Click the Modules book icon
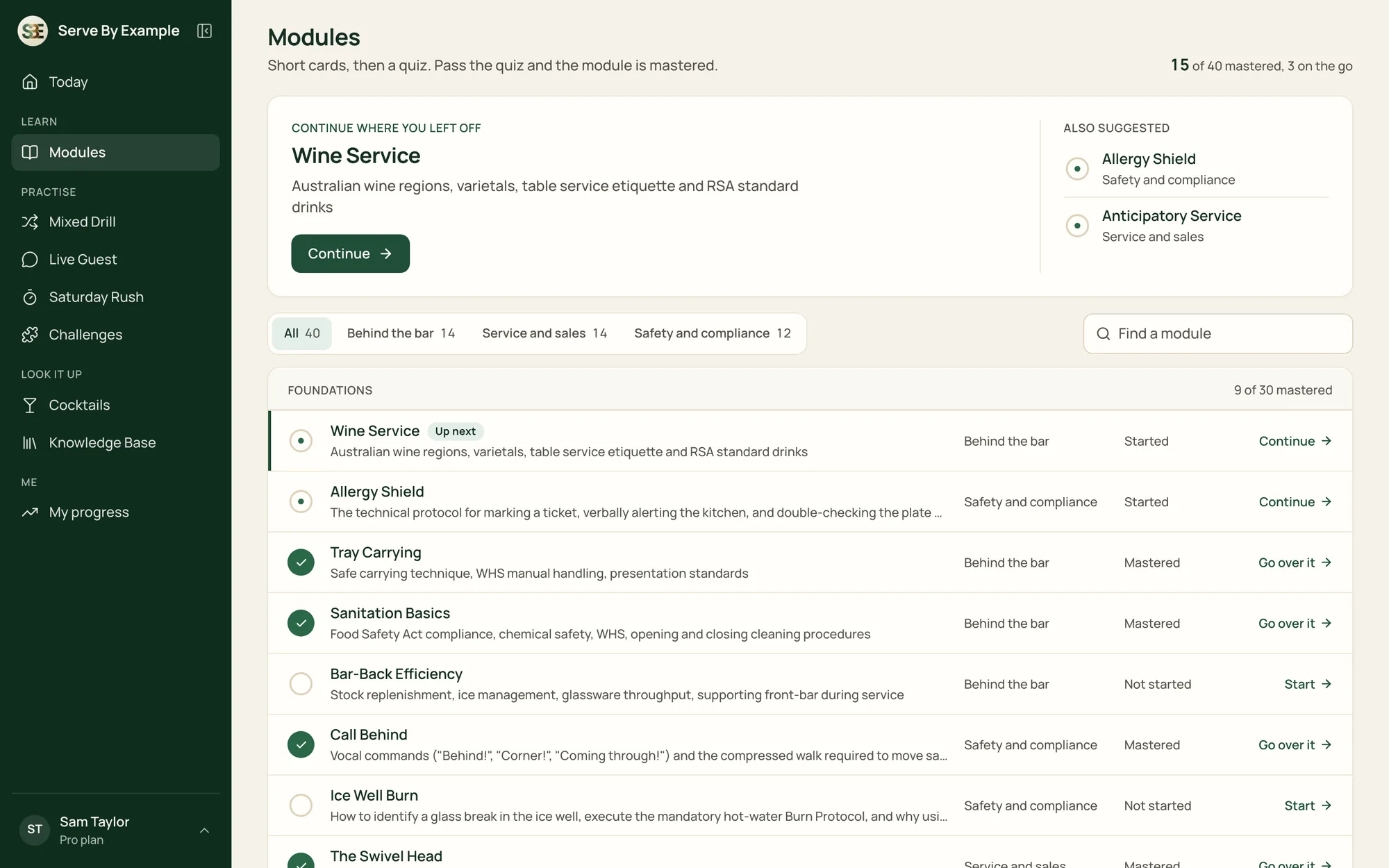 30,152
